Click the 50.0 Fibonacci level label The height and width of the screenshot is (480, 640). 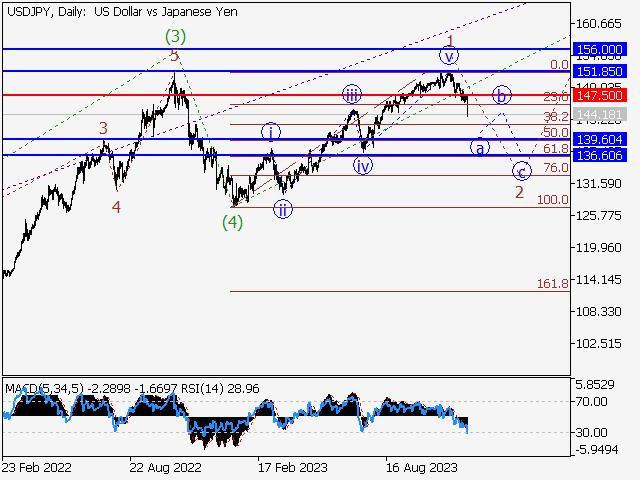click(x=556, y=133)
